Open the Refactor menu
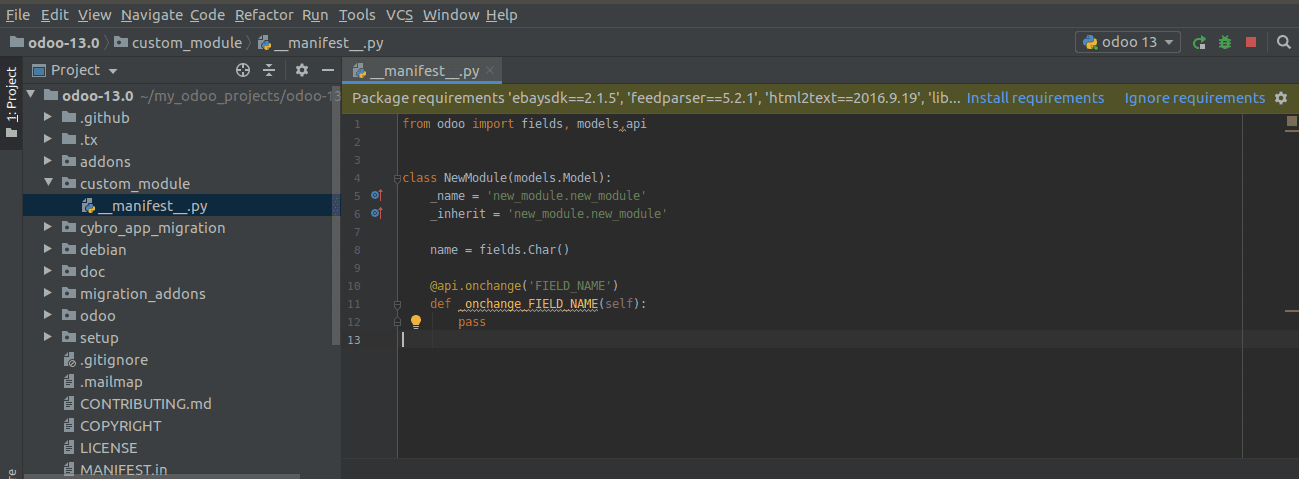The image size is (1299, 479). (x=264, y=15)
